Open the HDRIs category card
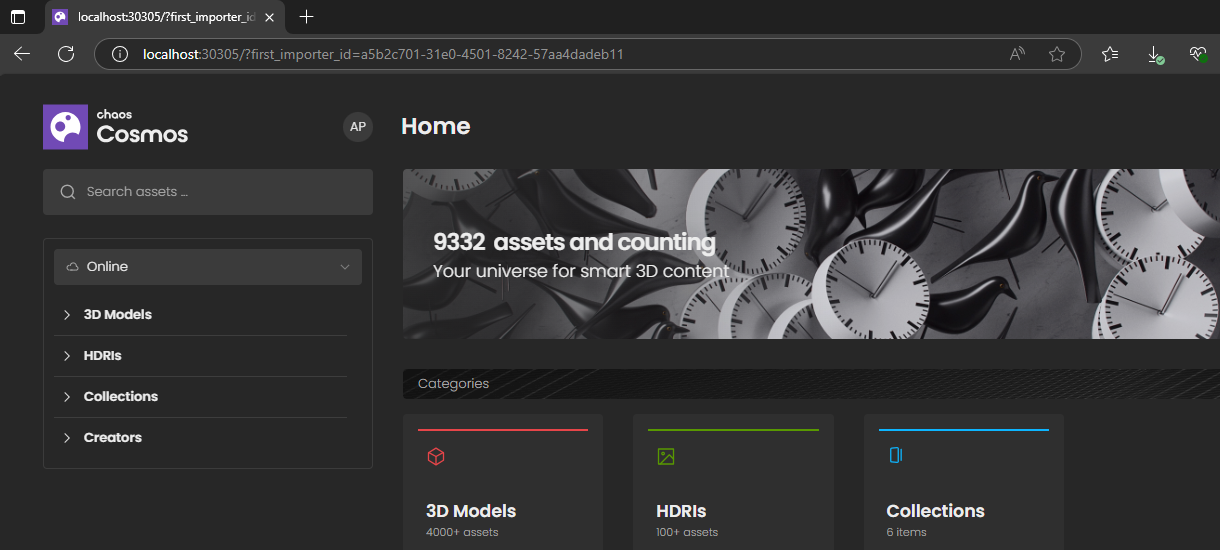 733,482
